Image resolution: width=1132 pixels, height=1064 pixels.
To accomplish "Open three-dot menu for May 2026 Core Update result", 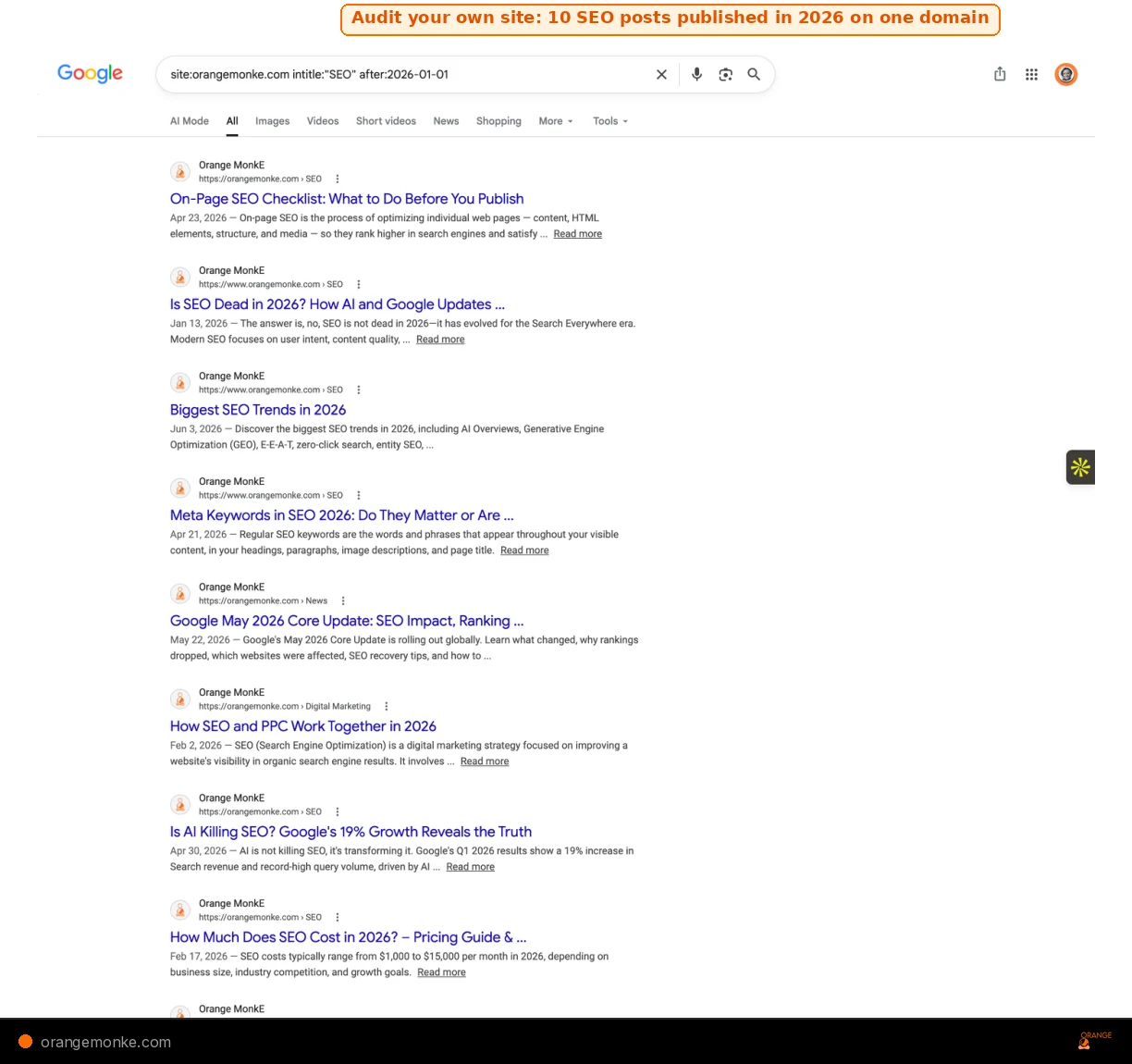I will (343, 601).
